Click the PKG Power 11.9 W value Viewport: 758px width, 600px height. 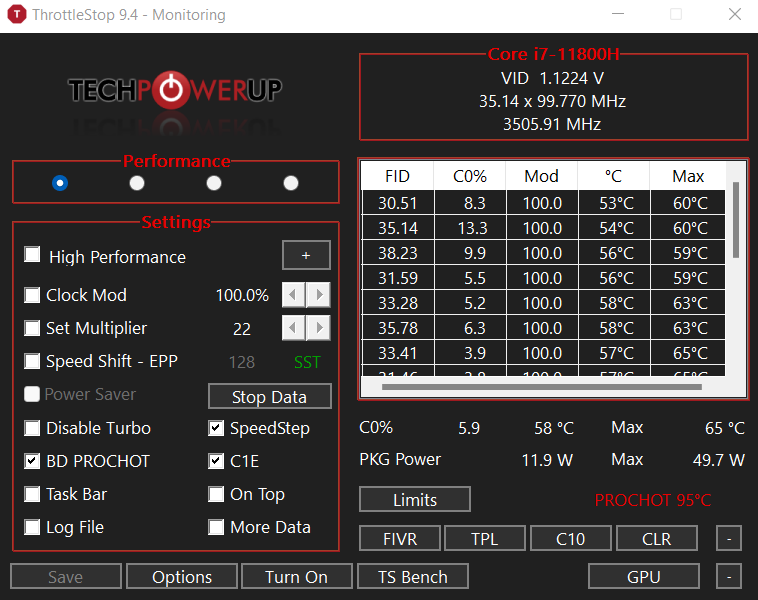(547, 460)
